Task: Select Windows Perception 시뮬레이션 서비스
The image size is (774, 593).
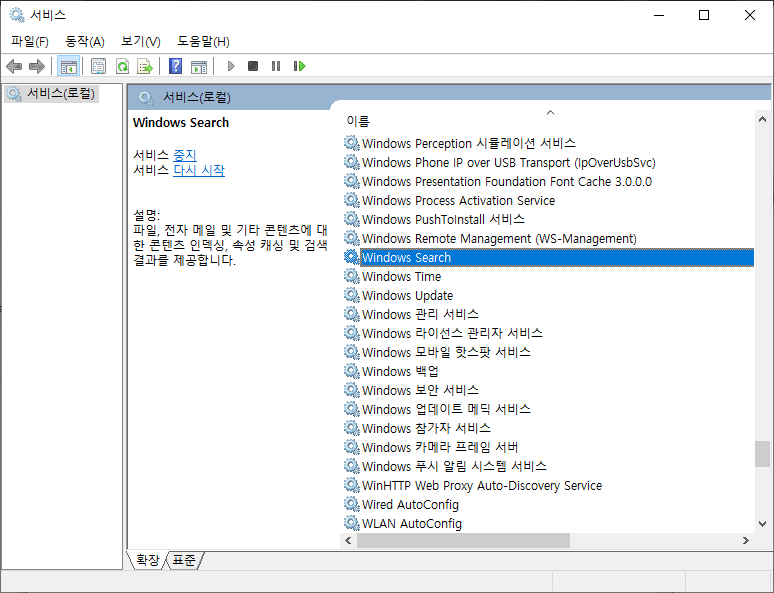Action: (468, 143)
